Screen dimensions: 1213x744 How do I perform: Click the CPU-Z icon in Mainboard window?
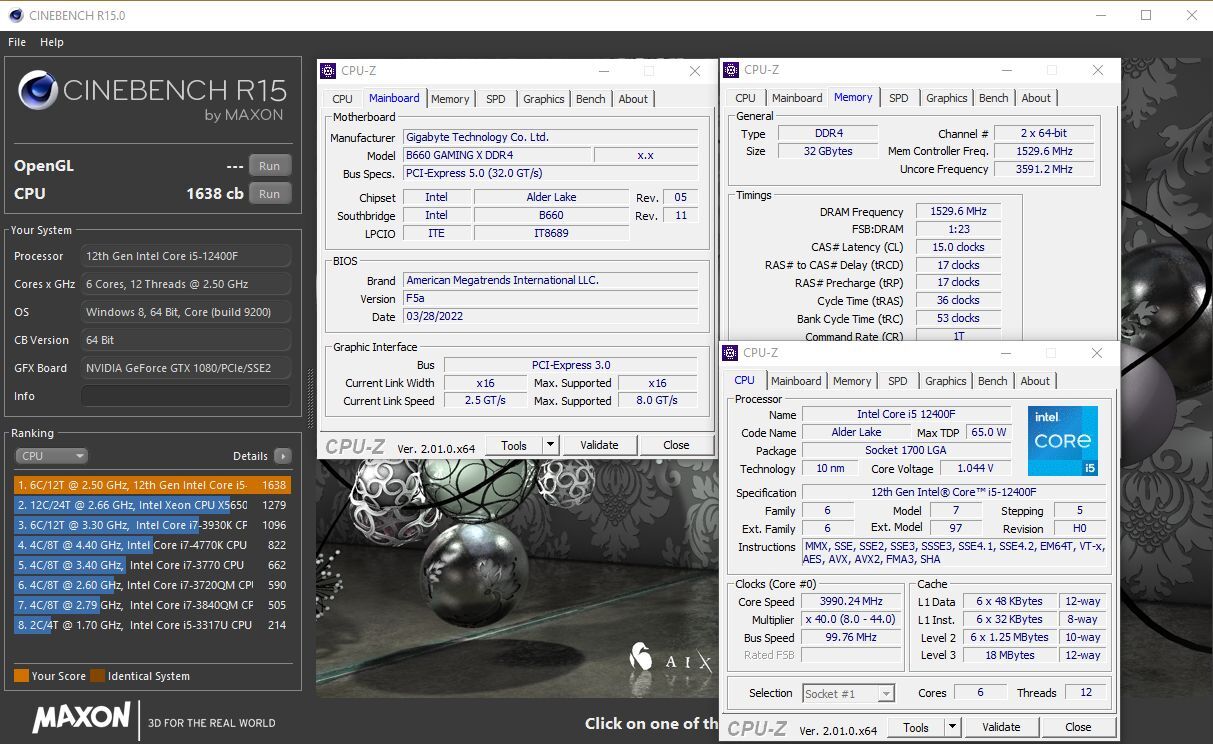coord(329,71)
